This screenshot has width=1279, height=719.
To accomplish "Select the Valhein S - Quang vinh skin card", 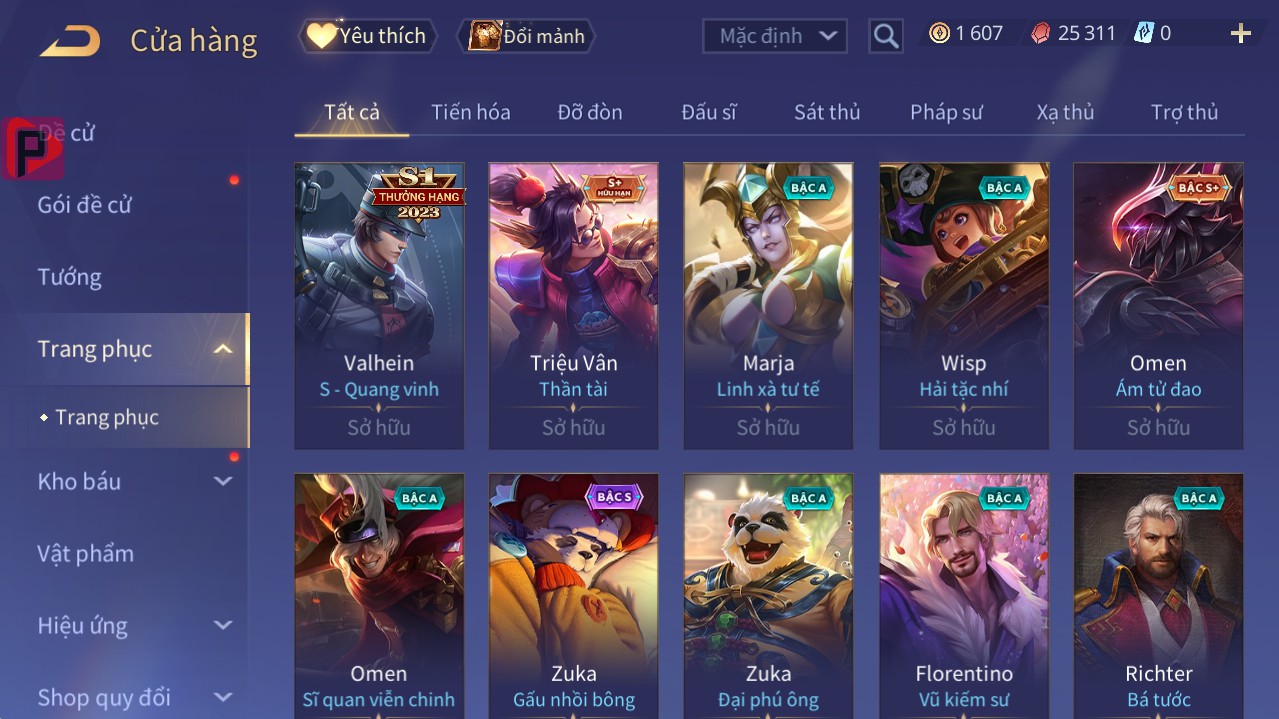I will [x=379, y=306].
